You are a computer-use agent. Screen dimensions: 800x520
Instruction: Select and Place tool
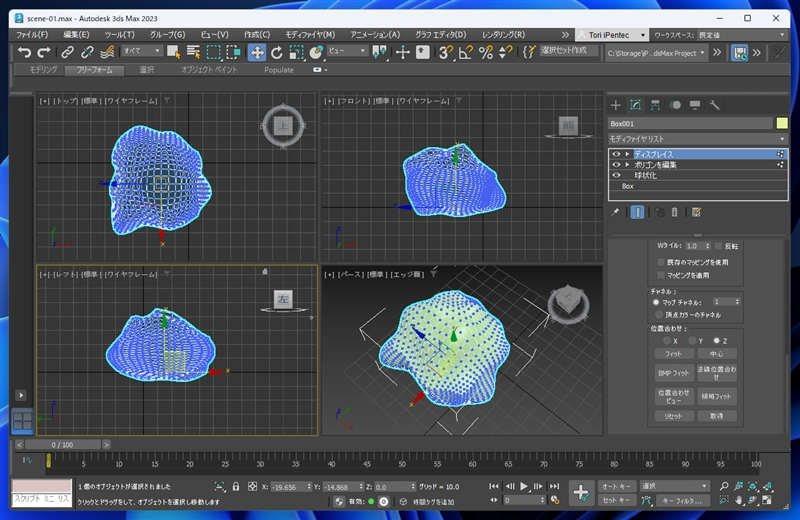click(x=316, y=52)
